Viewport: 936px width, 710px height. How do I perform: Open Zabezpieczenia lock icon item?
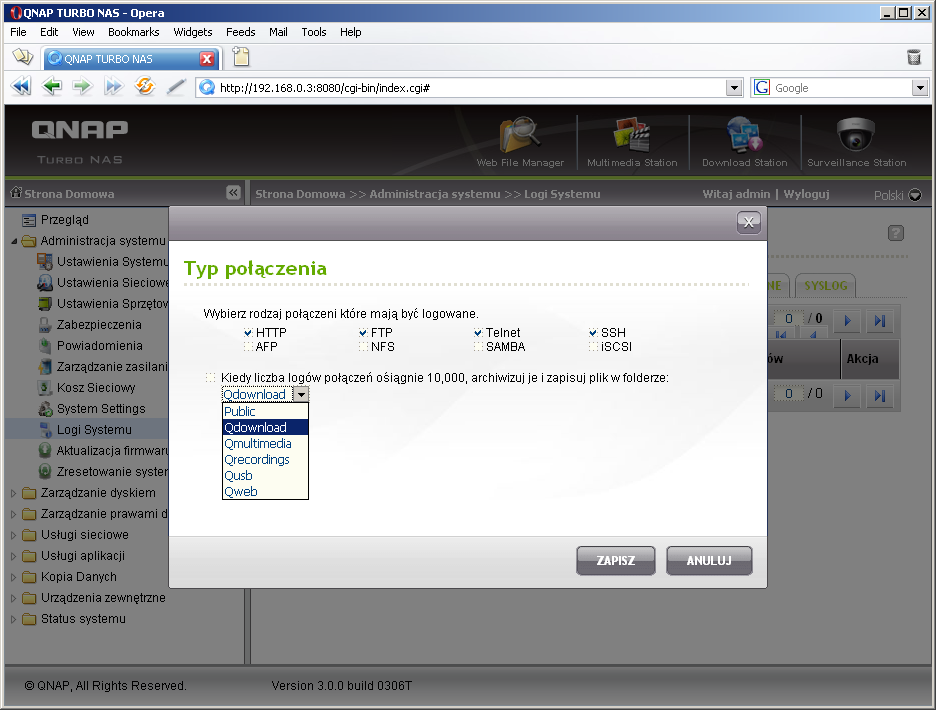(x=45, y=325)
